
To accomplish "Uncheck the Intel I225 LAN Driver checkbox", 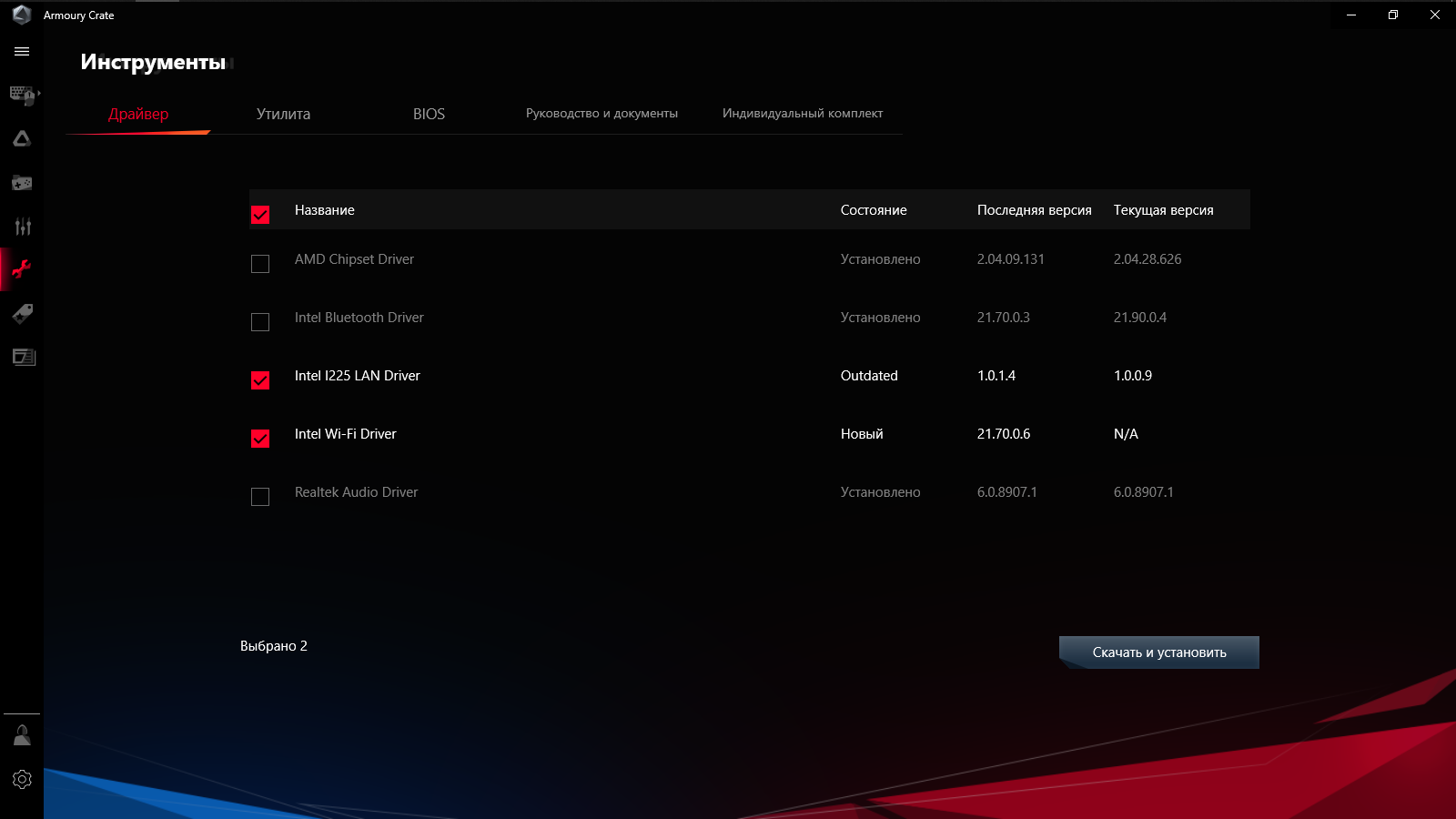I will point(260,380).
